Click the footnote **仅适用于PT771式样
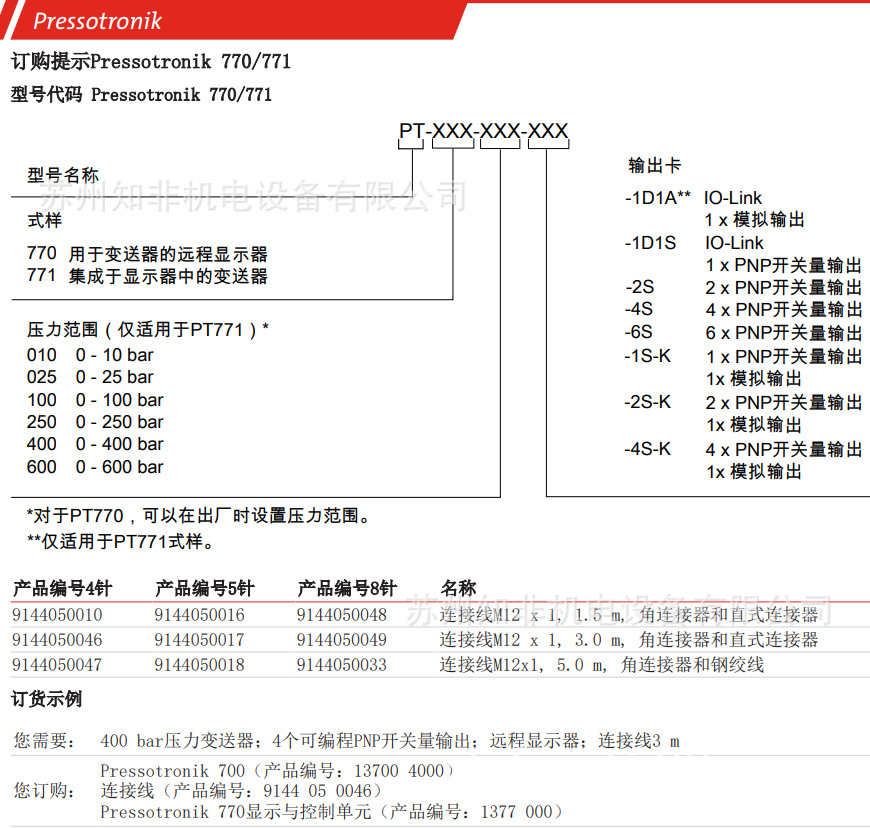The width and height of the screenshot is (870, 828). point(120,541)
